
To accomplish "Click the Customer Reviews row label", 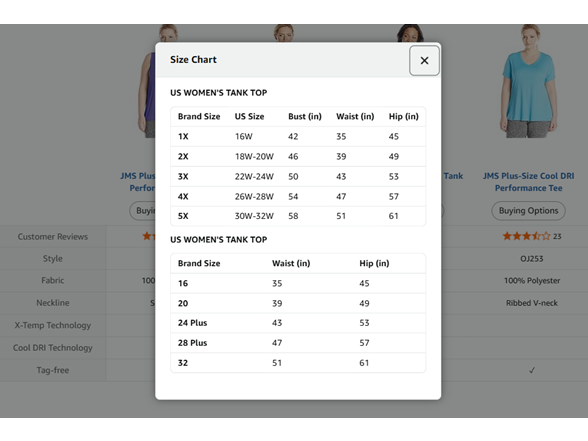I will tap(52, 237).
